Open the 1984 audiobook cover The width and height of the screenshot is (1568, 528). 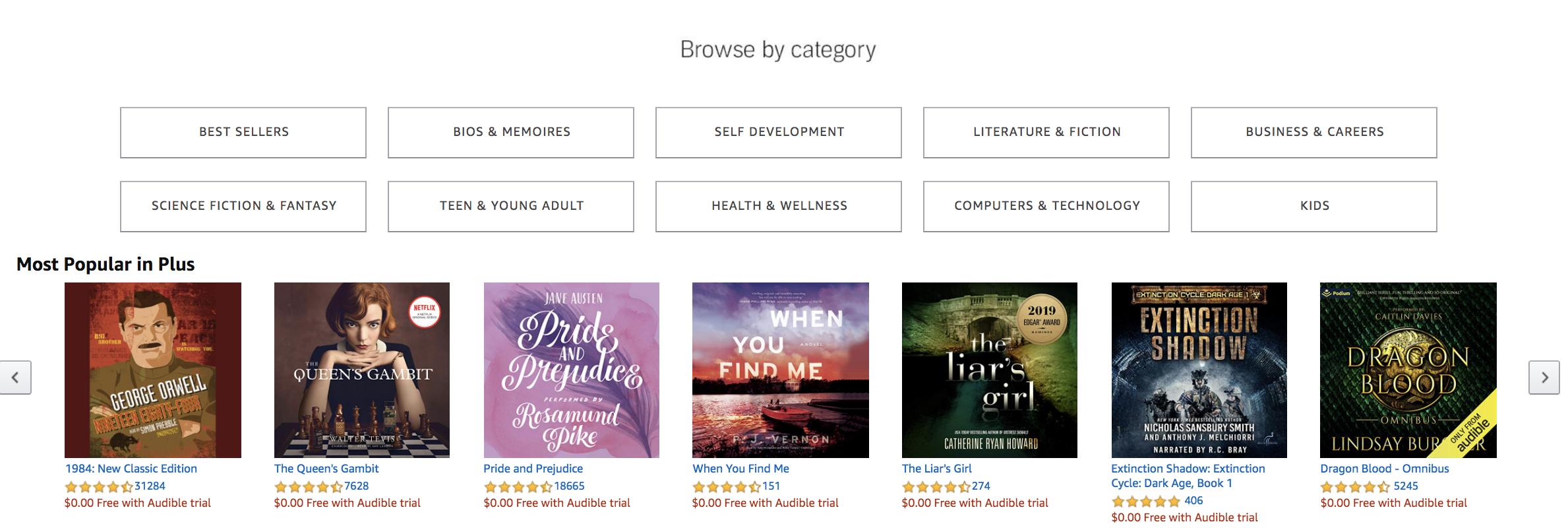click(x=153, y=370)
